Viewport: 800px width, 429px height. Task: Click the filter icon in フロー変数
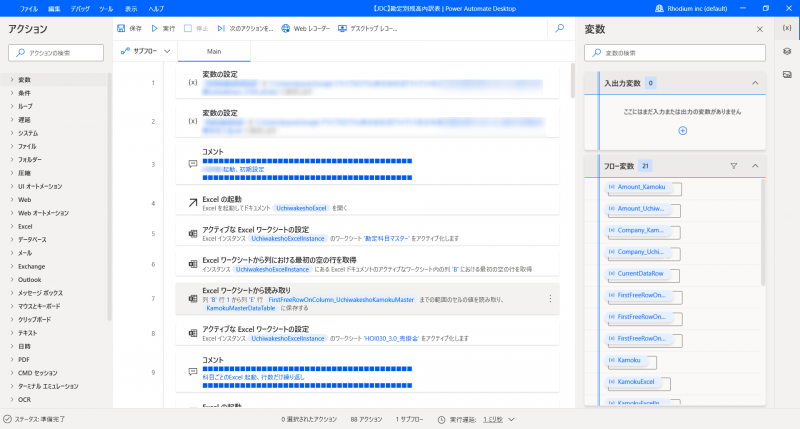click(733, 166)
